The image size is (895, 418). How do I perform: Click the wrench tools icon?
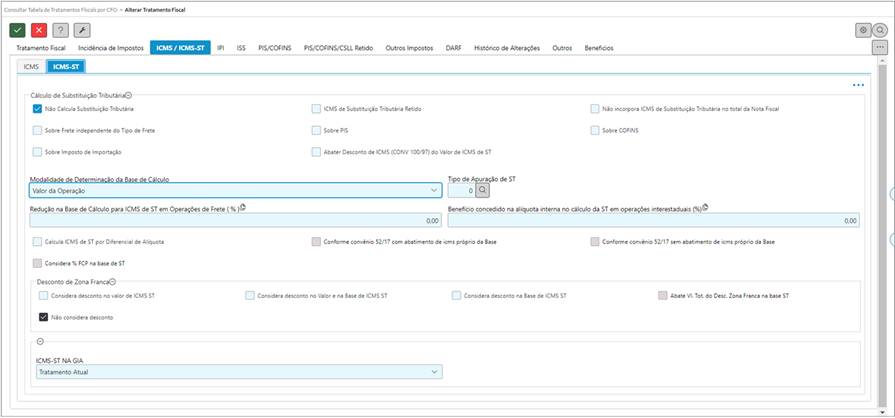click(x=82, y=30)
